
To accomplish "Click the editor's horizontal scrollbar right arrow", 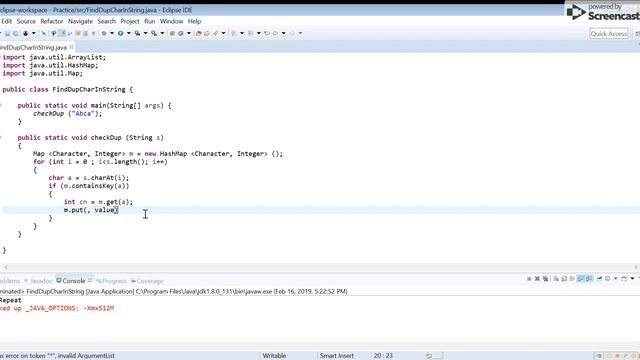I will [636, 267].
